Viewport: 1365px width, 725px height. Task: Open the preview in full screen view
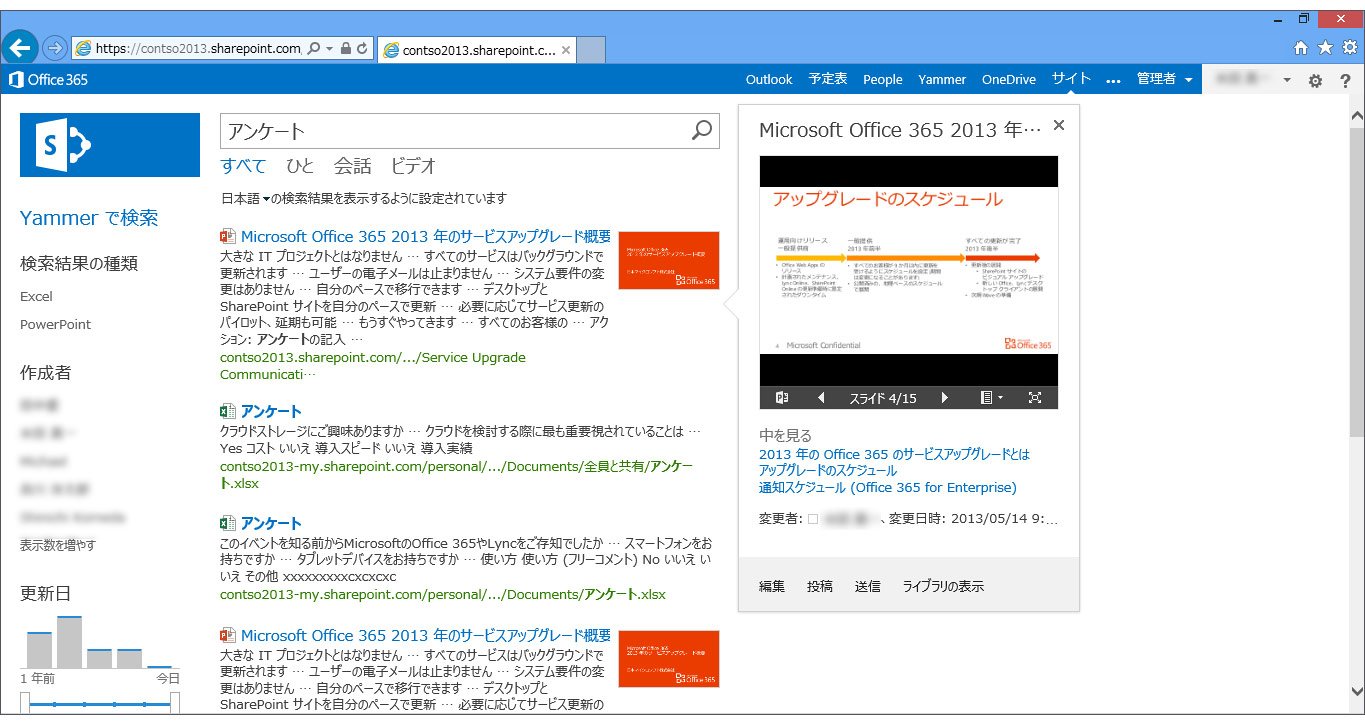click(1035, 398)
